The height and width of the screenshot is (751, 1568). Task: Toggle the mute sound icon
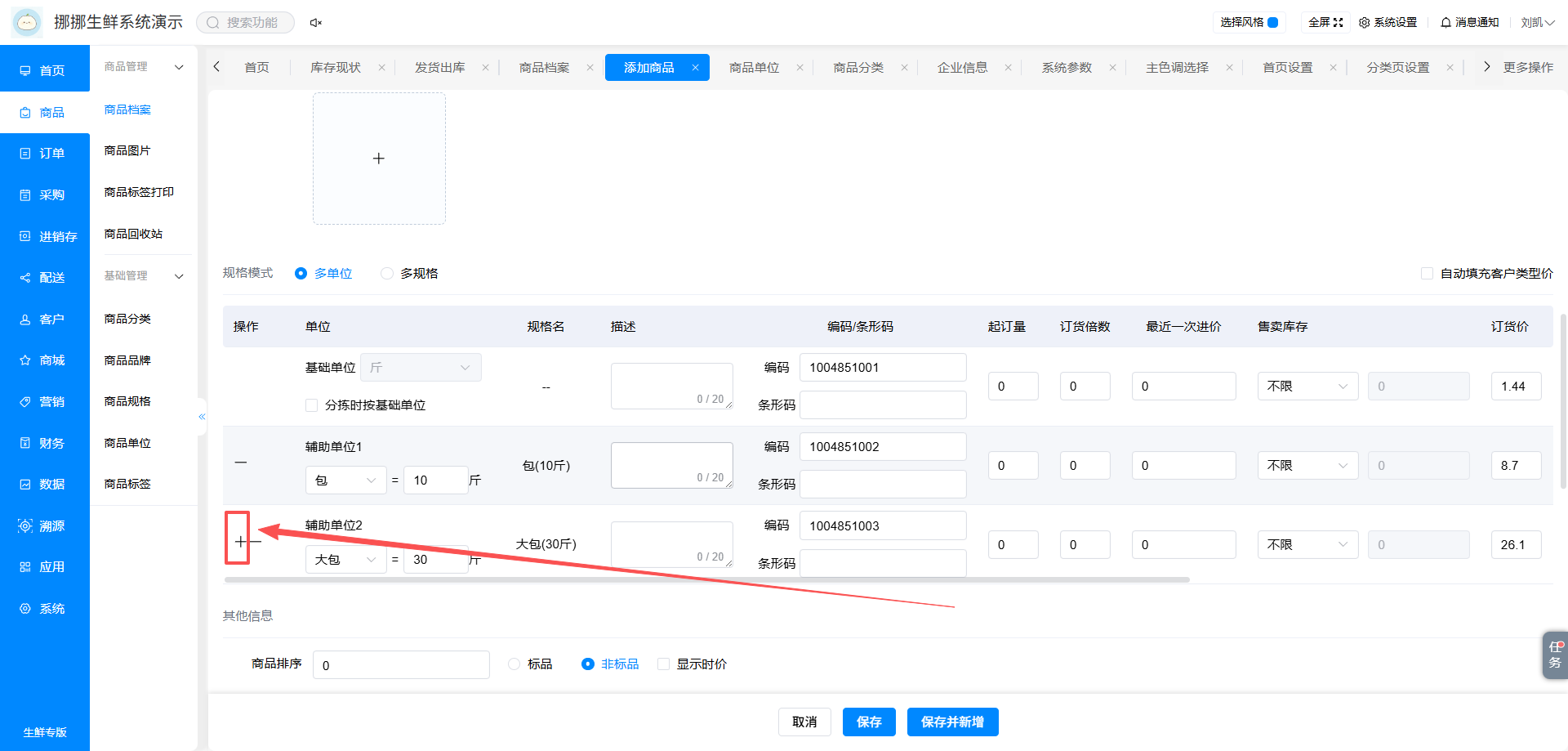pyautogui.click(x=316, y=23)
